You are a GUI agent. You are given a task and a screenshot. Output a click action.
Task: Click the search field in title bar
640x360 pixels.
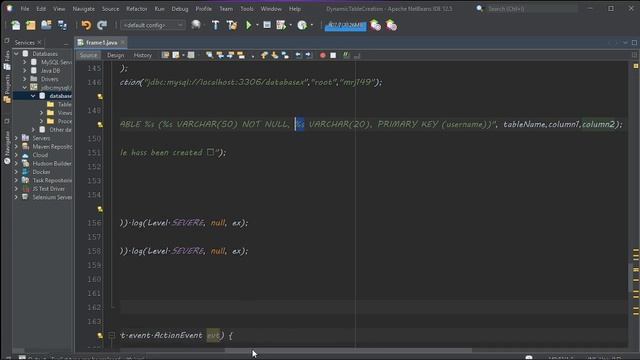point(532,9)
